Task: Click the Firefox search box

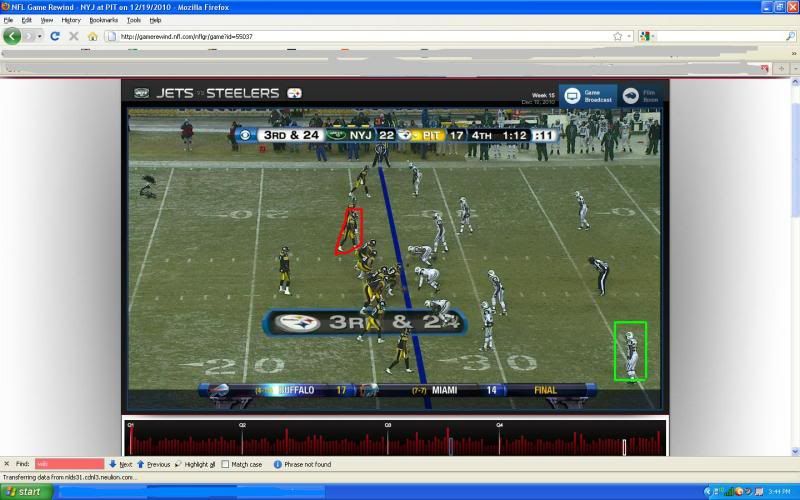Action: 720,36
